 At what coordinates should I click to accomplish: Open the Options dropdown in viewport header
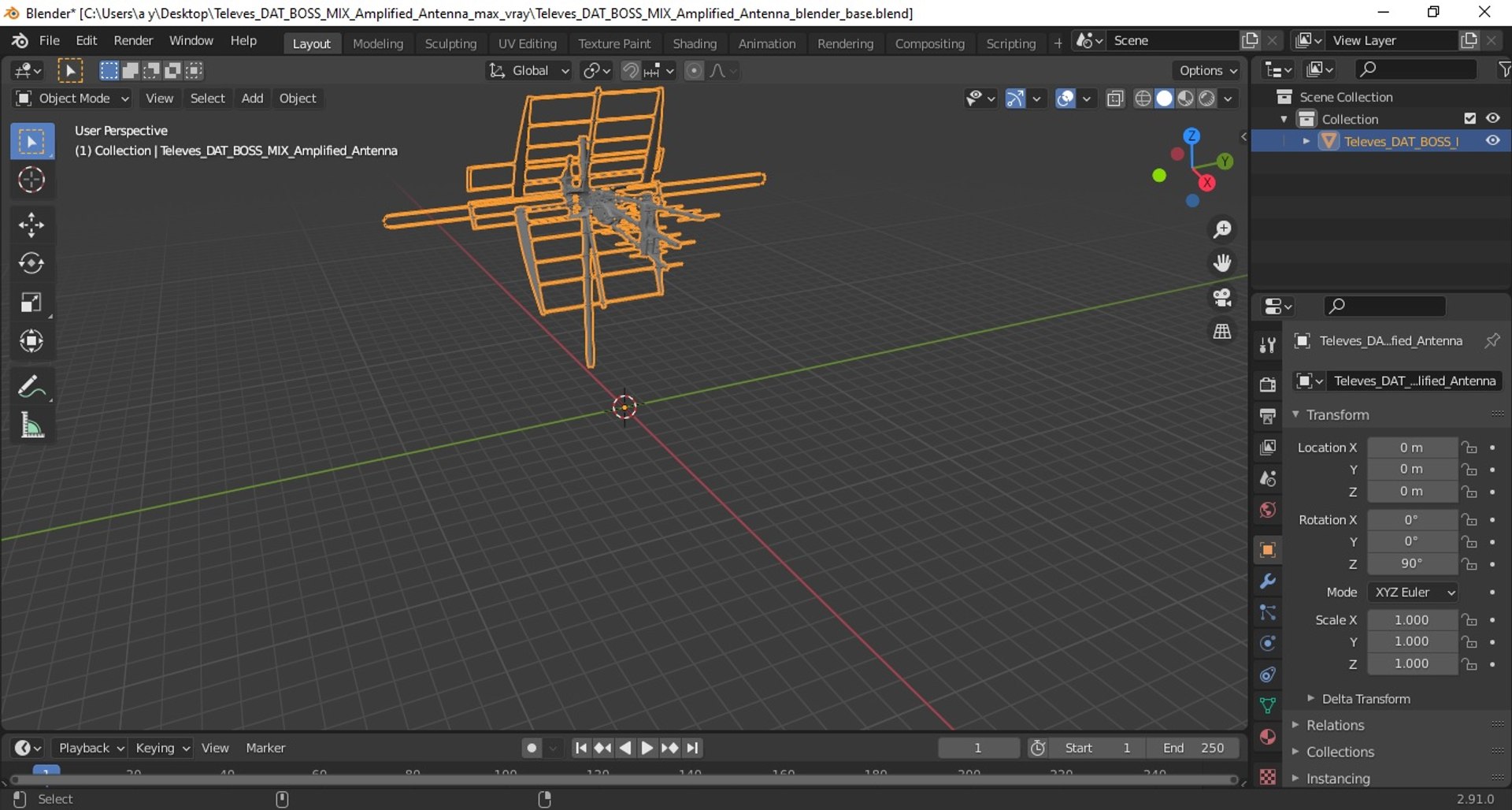tap(1207, 71)
